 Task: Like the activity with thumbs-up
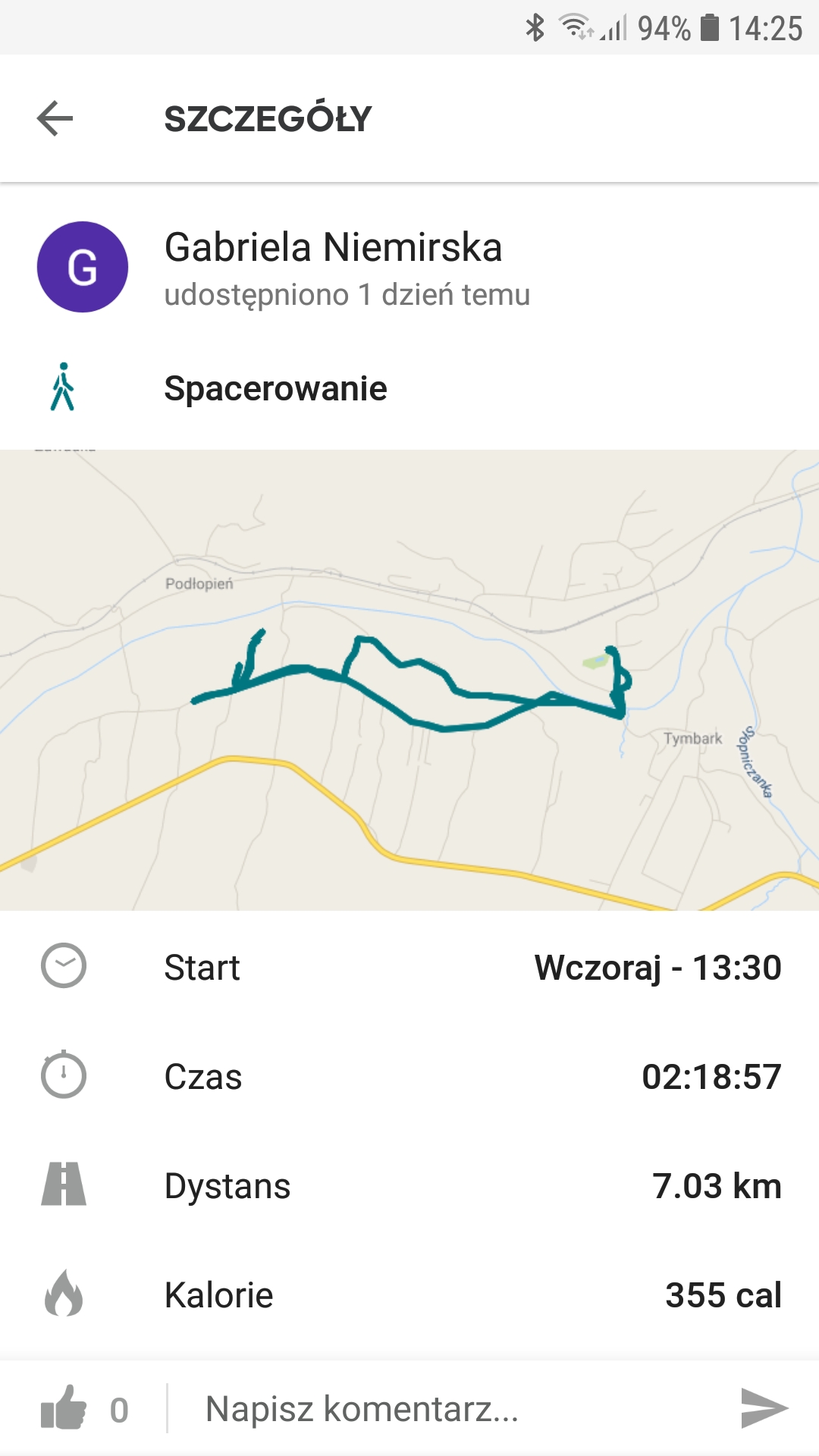pyautogui.click(x=64, y=1409)
